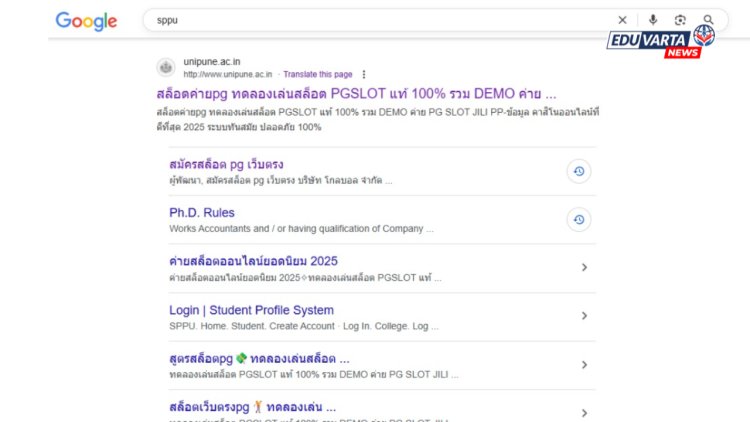Screen dimensions: 750x422
Task: Expand chevron beside the 2025 sitelink
Action: coord(584,267)
